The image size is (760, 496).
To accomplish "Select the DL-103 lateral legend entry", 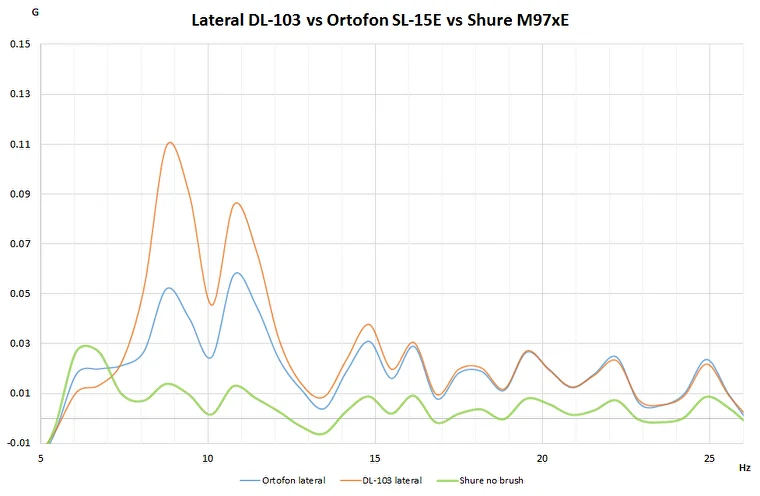I will click(x=381, y=480).
